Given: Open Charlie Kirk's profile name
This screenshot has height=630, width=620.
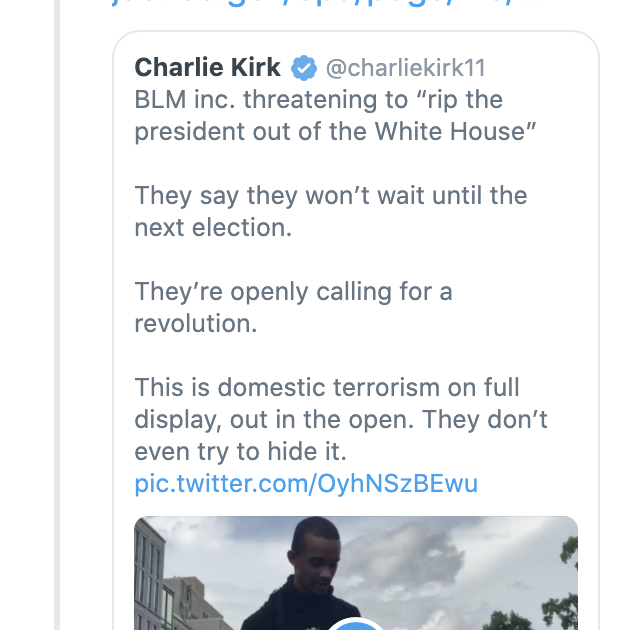Looking at the screenshot, I should click(x=209, y=68).
